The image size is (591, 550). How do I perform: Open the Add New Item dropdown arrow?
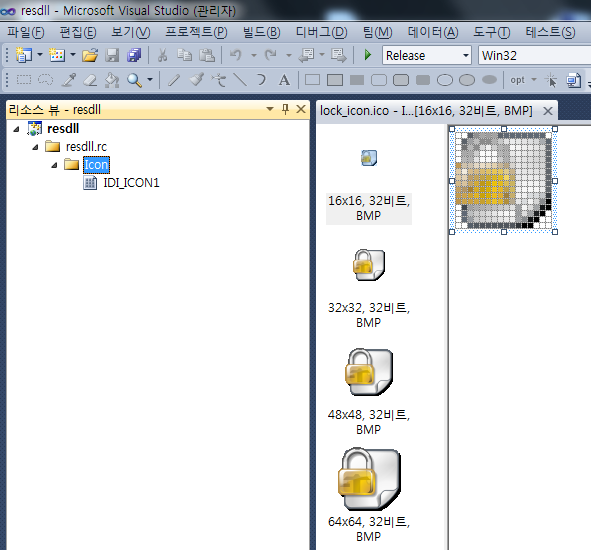[x=73, y=55]
